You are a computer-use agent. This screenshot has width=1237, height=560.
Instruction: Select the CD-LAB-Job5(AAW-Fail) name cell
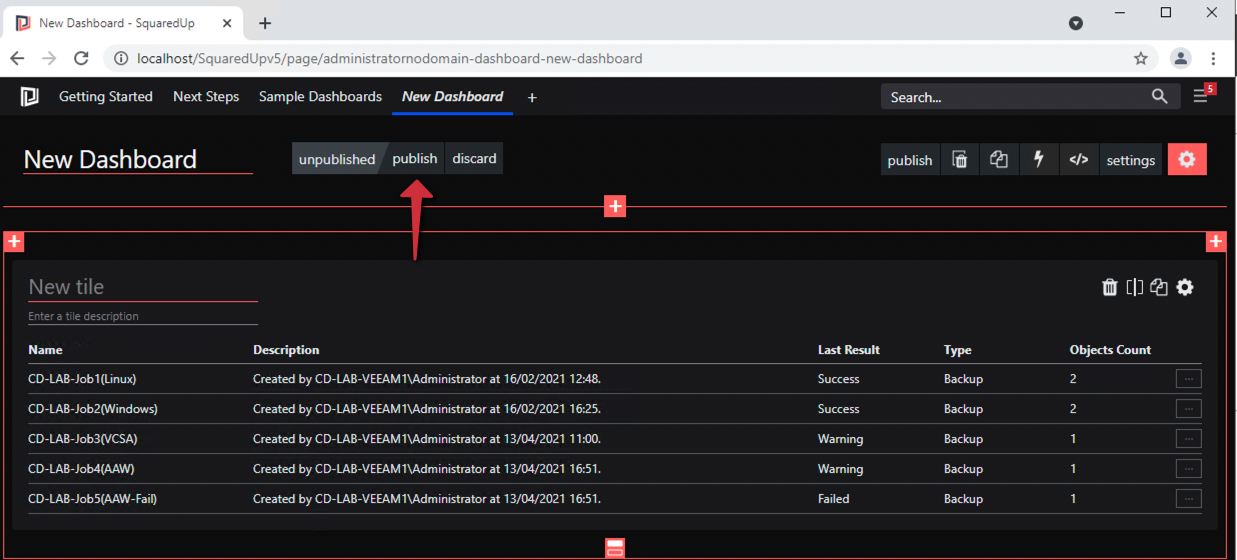[92, 499]
